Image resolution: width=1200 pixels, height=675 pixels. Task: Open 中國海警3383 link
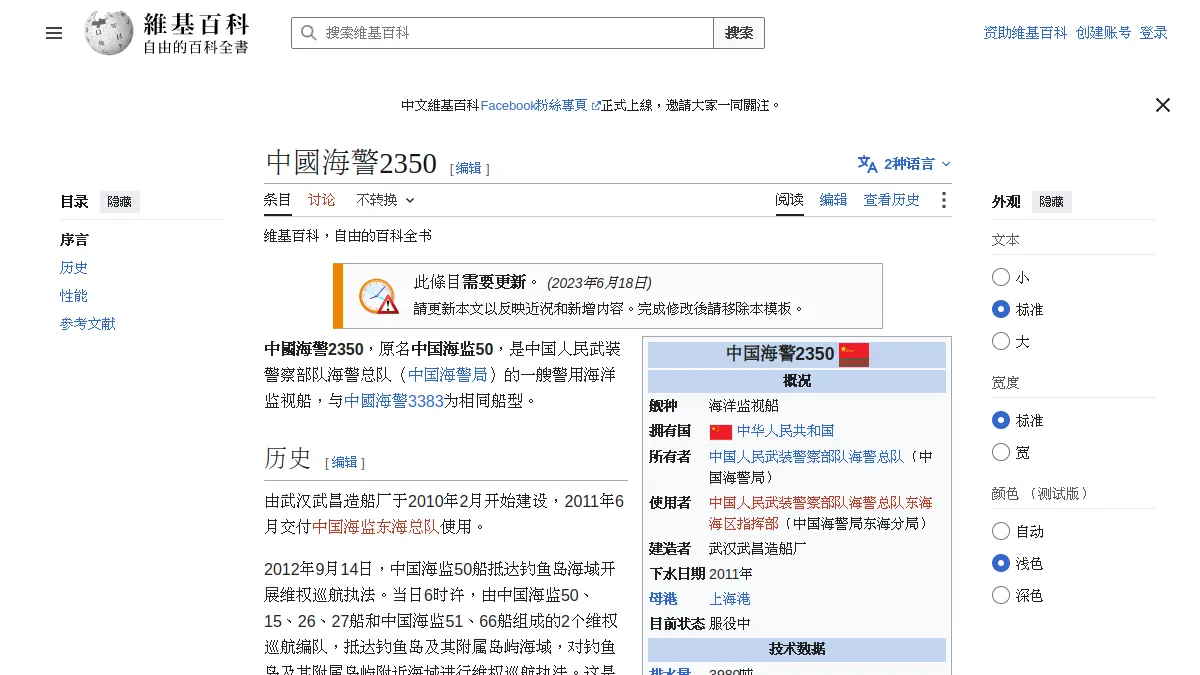click(x=394, y=401)
